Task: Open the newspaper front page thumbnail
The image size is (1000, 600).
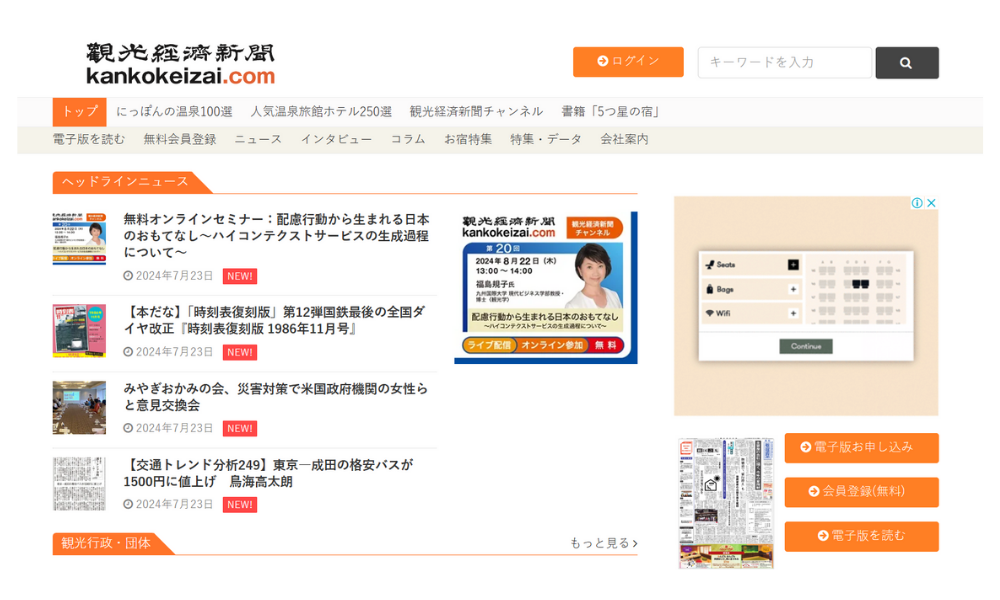Action: [726, 503]
